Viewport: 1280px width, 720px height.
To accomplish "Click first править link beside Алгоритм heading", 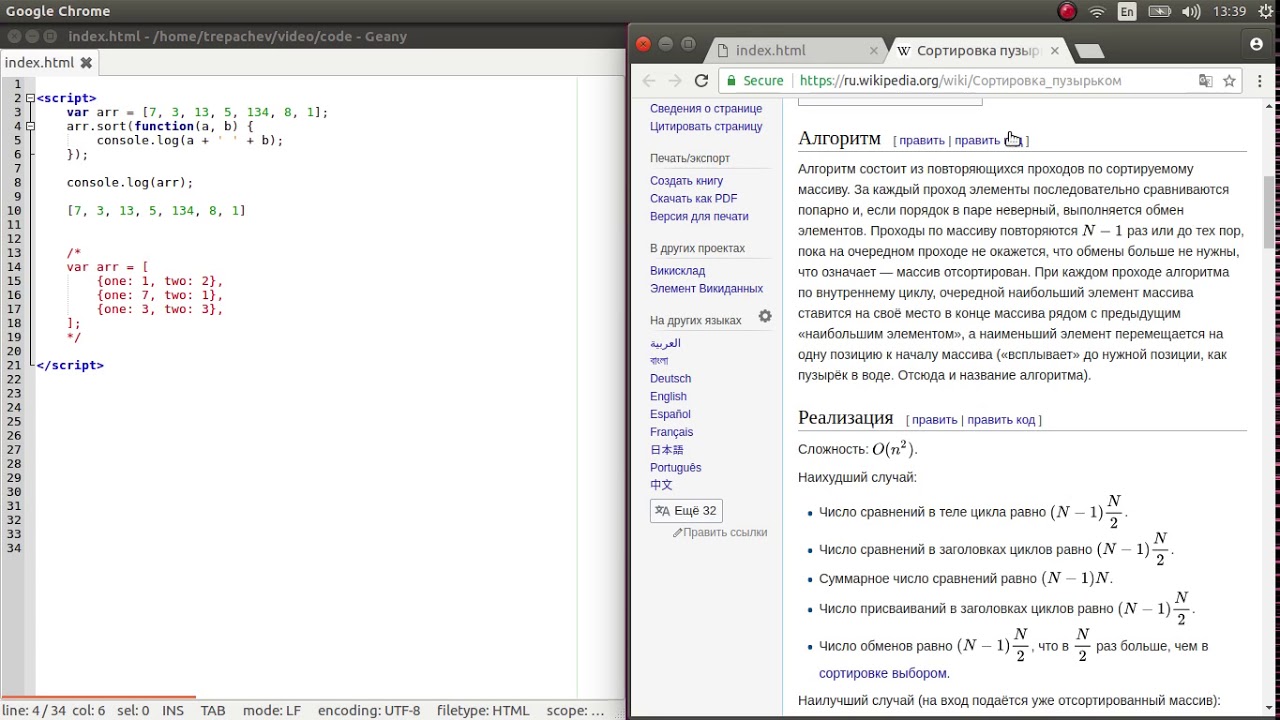I will (921, 141).
